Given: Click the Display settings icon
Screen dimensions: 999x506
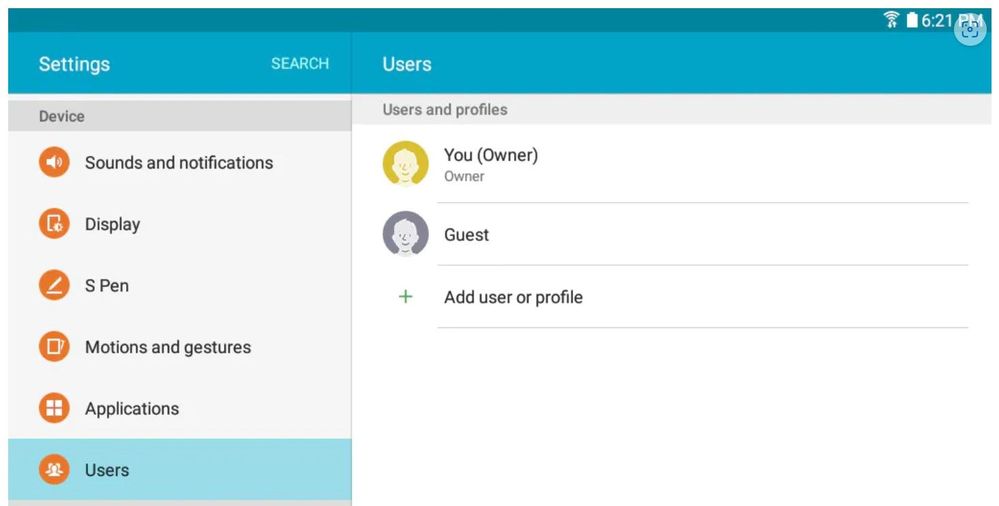Looking at the screenshot, I should pyautogui.click(x=54, y=224).
